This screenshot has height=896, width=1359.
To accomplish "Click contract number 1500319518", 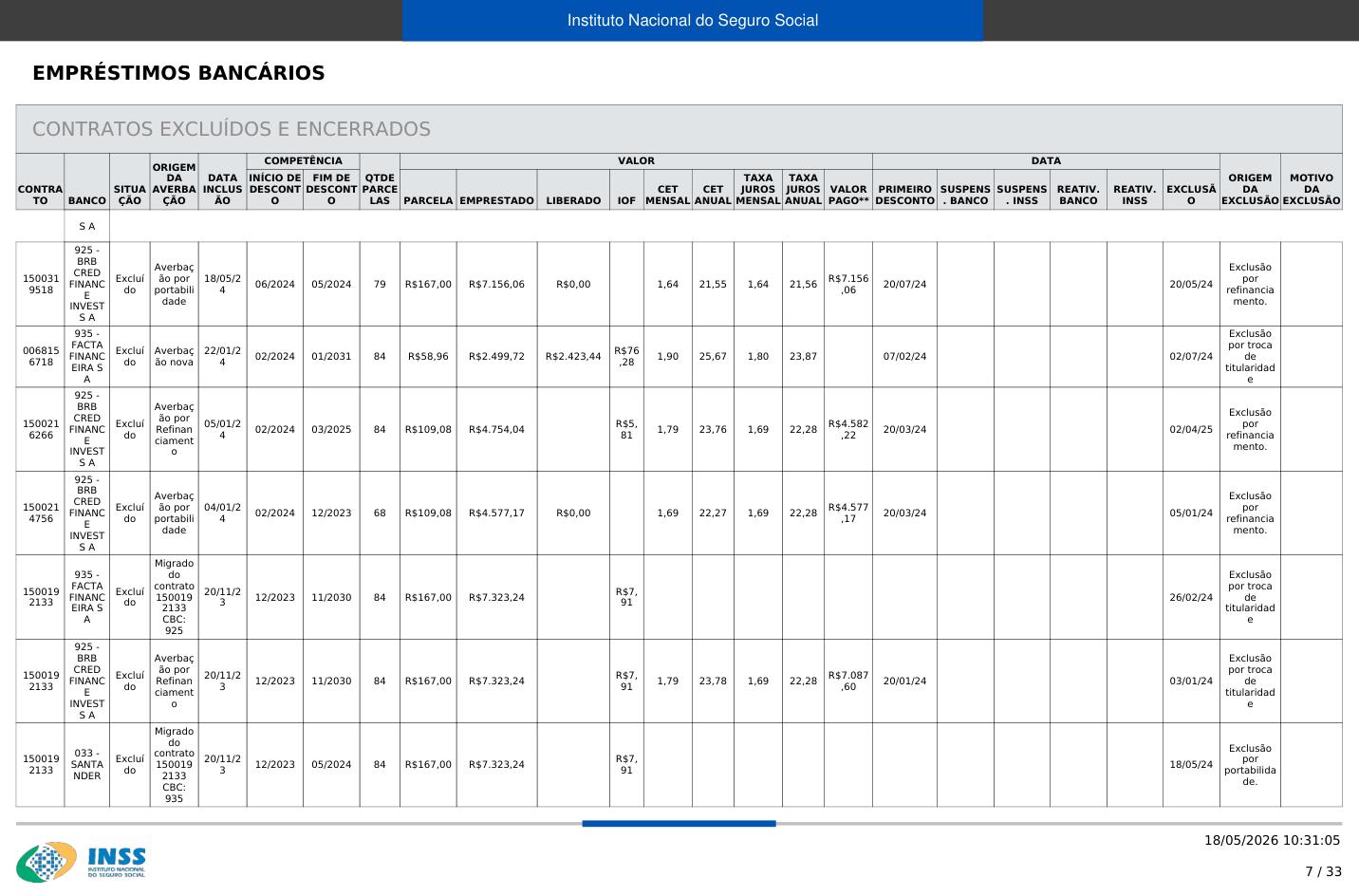I will pos(40,284).
